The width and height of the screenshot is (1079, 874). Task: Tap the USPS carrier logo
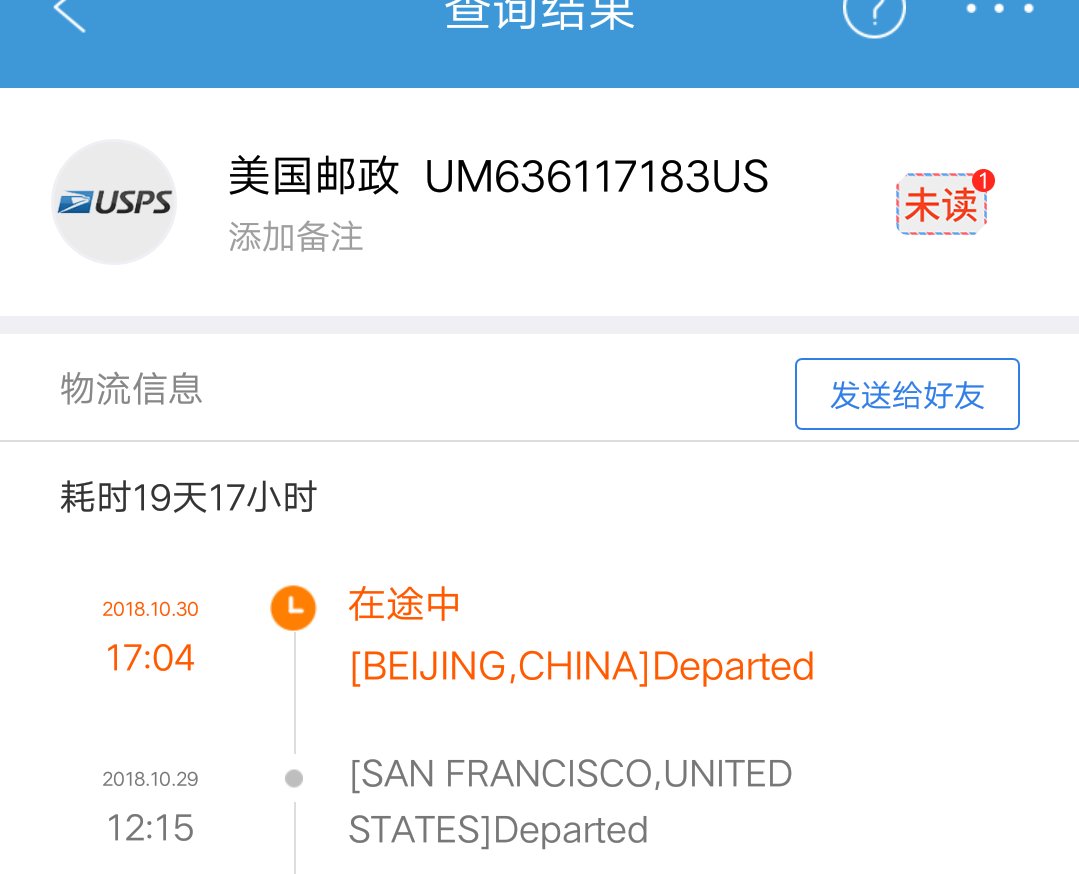tap(114, 203)
